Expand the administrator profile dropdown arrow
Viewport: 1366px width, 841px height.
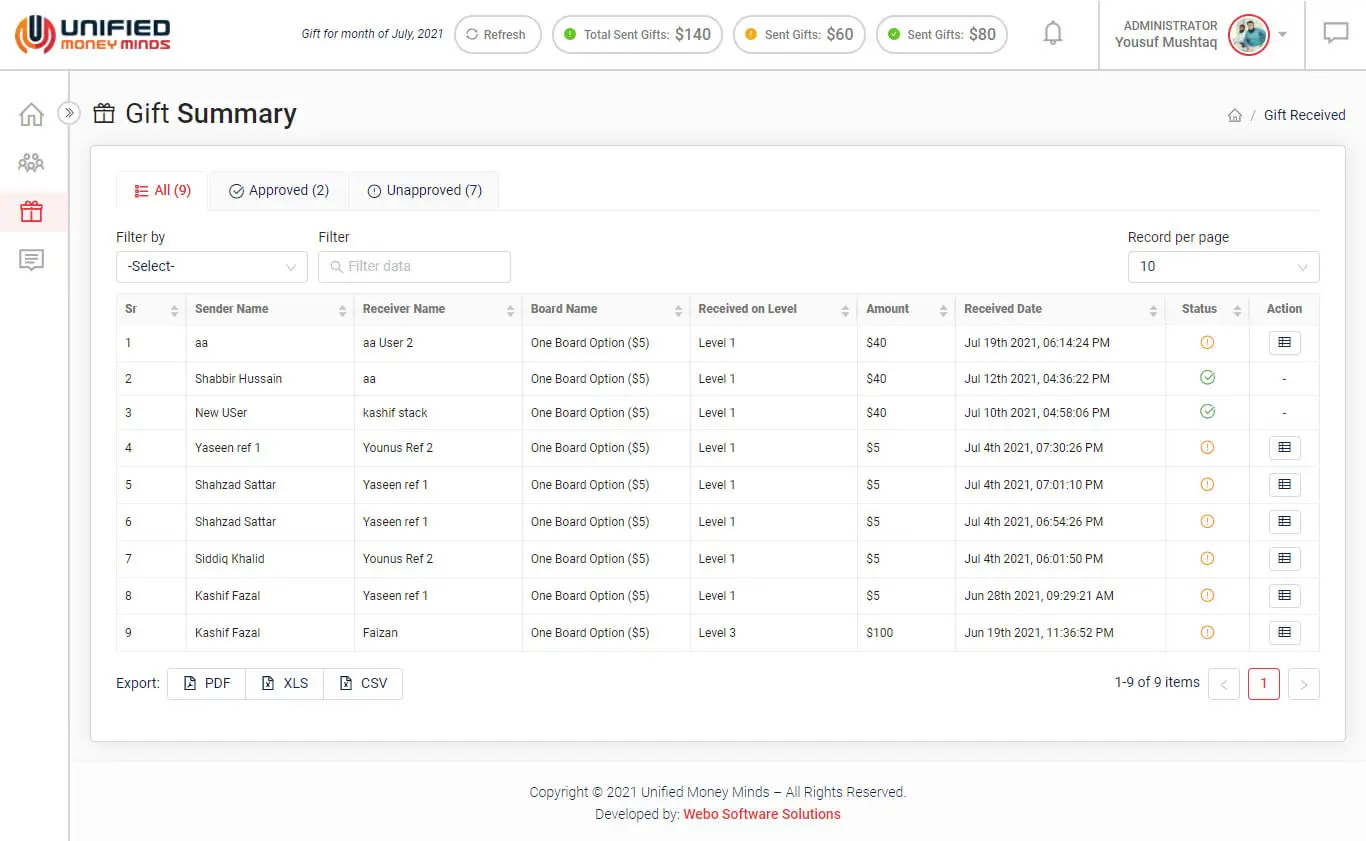1283,35
